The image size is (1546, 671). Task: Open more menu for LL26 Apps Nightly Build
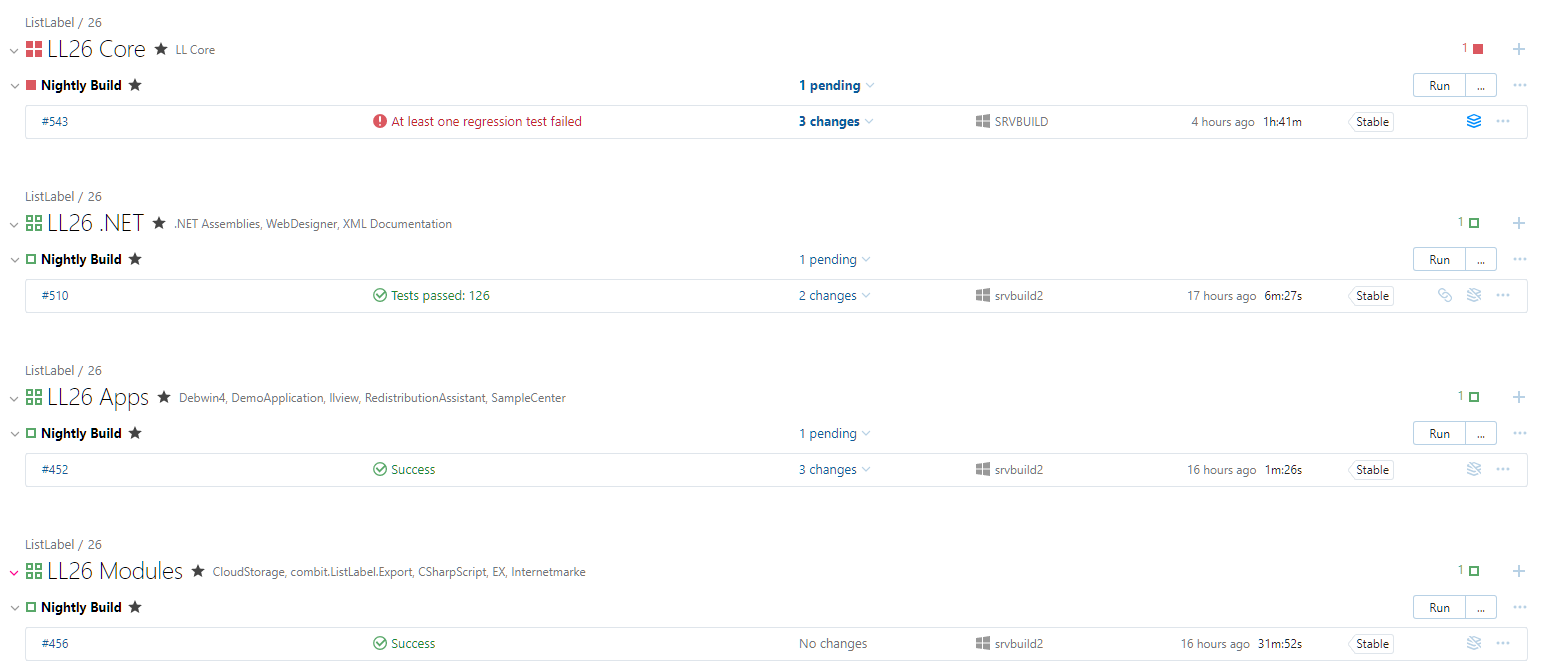pyautogui.click(x=1520, y=433)
